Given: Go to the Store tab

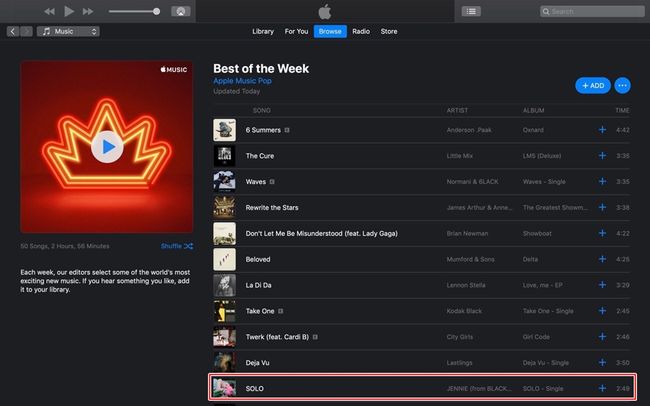Looking at the screenshot, I should (389, 31).
